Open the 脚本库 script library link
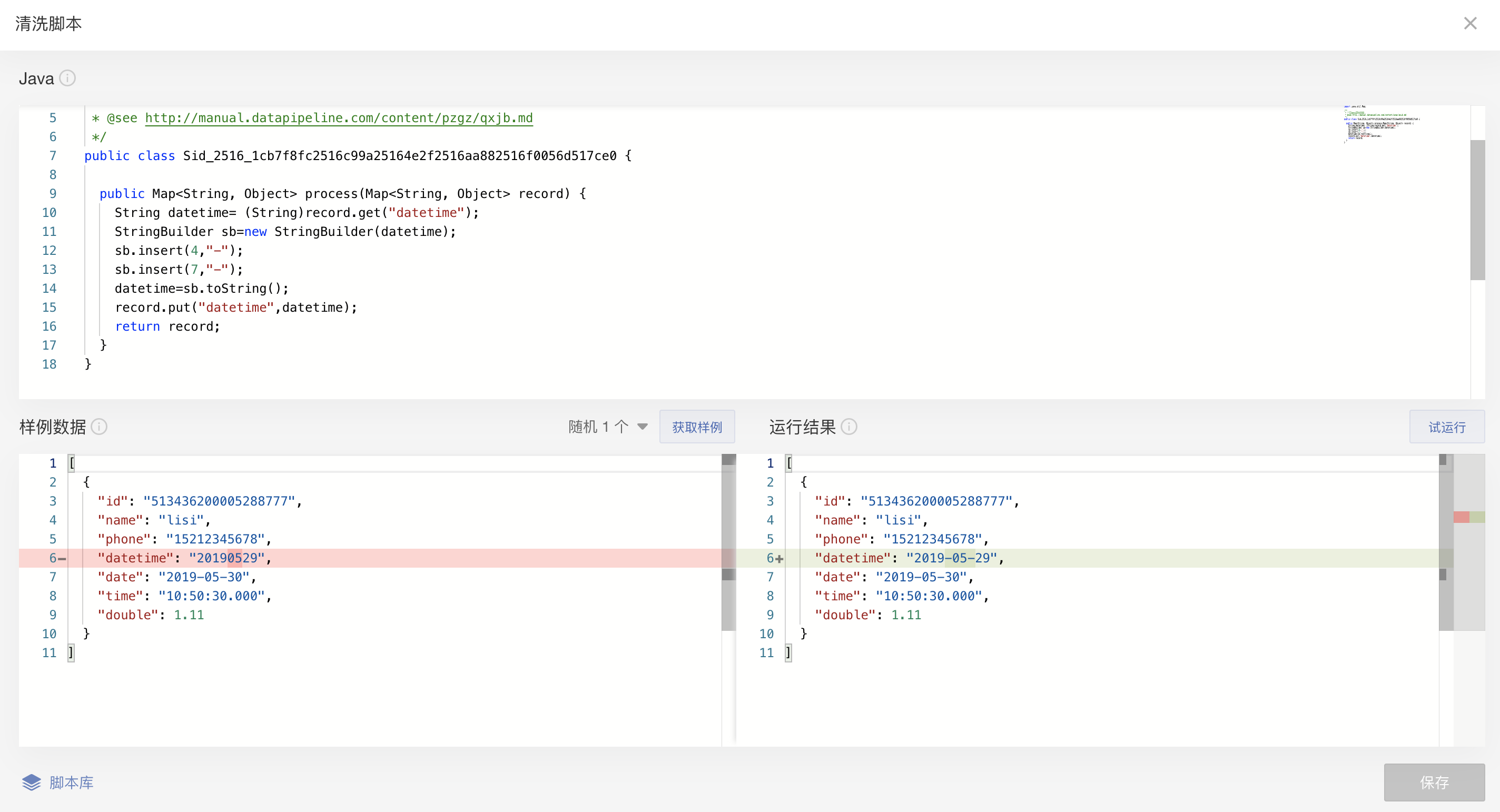 71,783
